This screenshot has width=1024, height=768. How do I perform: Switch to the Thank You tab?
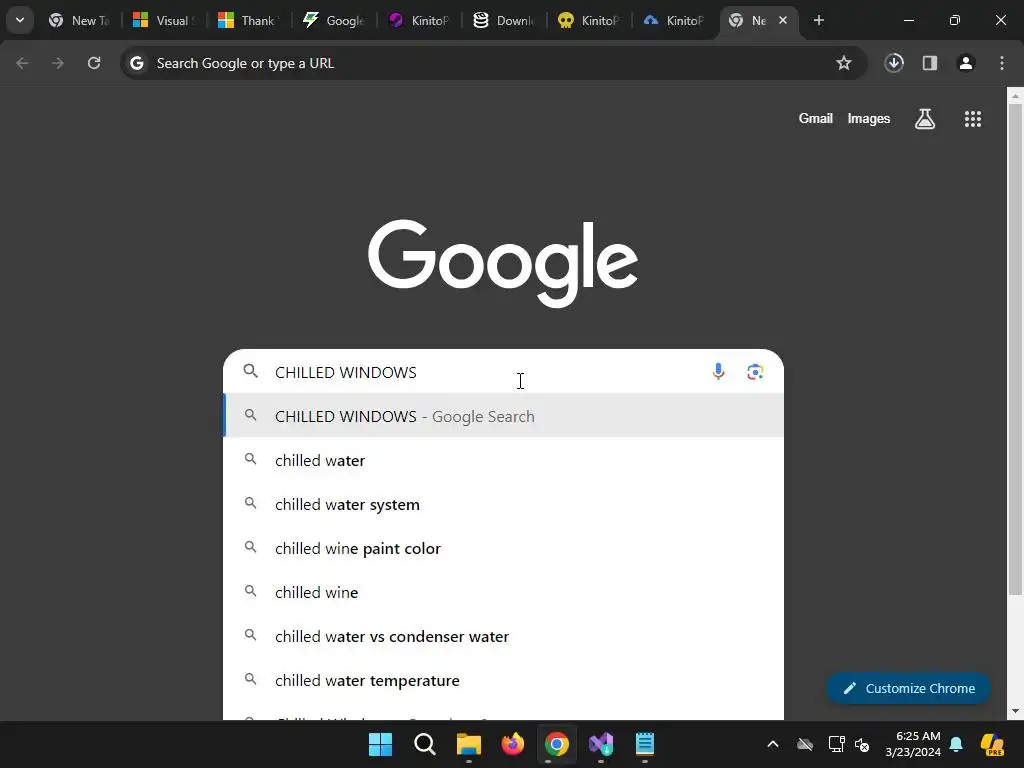pyautogui.click(x=249, y=20)
